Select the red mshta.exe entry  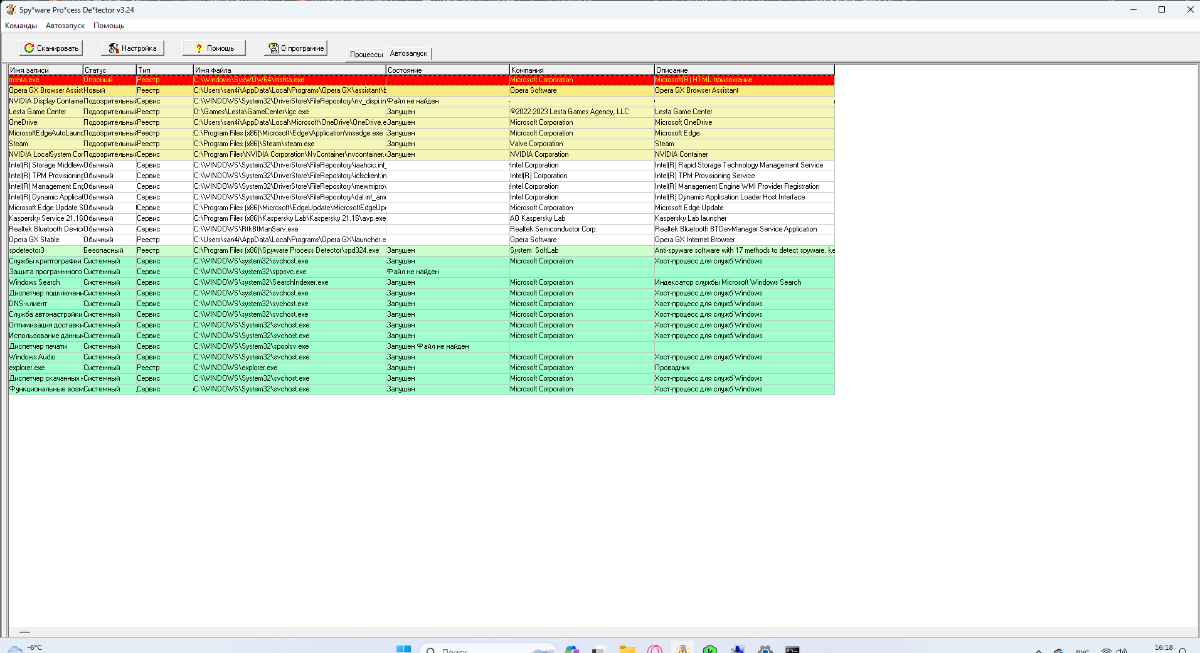click(x=421, y=79)
